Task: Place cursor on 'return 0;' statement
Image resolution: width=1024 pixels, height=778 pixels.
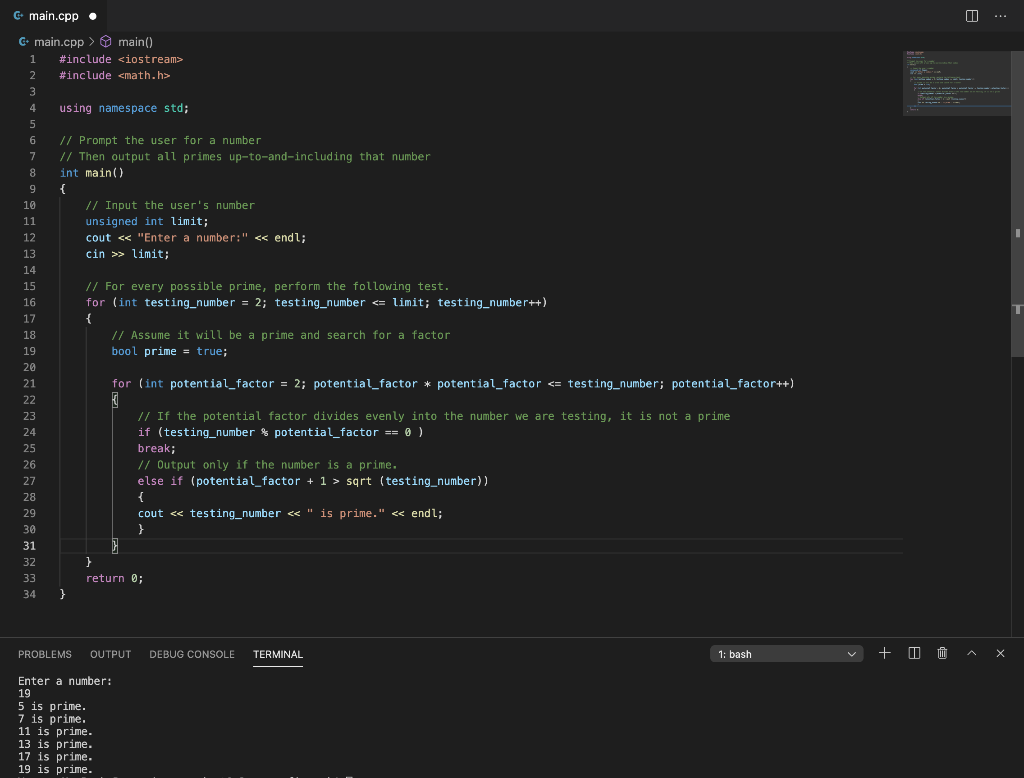Action: click(x=114, y=578)
